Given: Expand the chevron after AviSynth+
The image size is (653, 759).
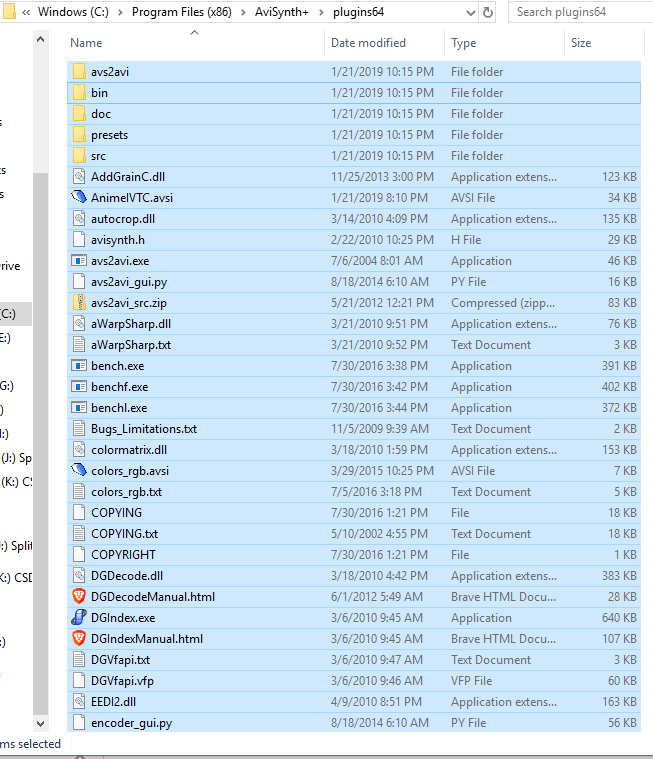Looking at the screenshot, I should click(321, 12).
